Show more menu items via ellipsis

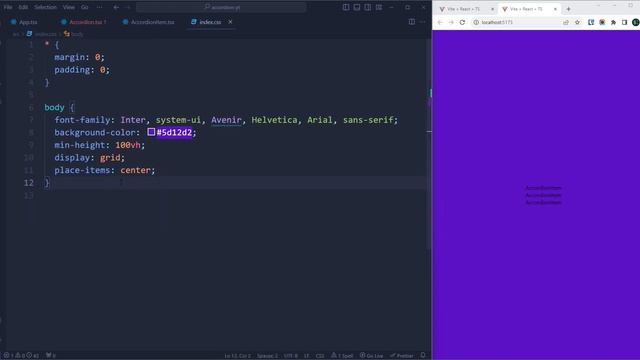coord(99,7)
